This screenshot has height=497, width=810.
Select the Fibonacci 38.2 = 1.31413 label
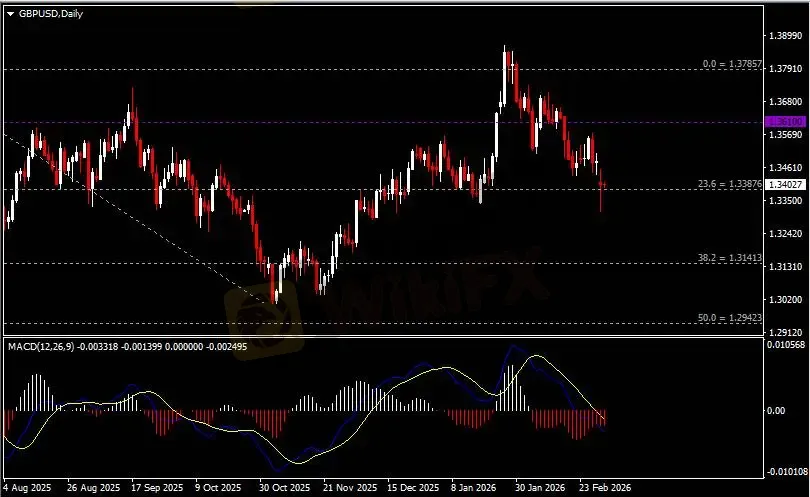[x=729, y=258]
